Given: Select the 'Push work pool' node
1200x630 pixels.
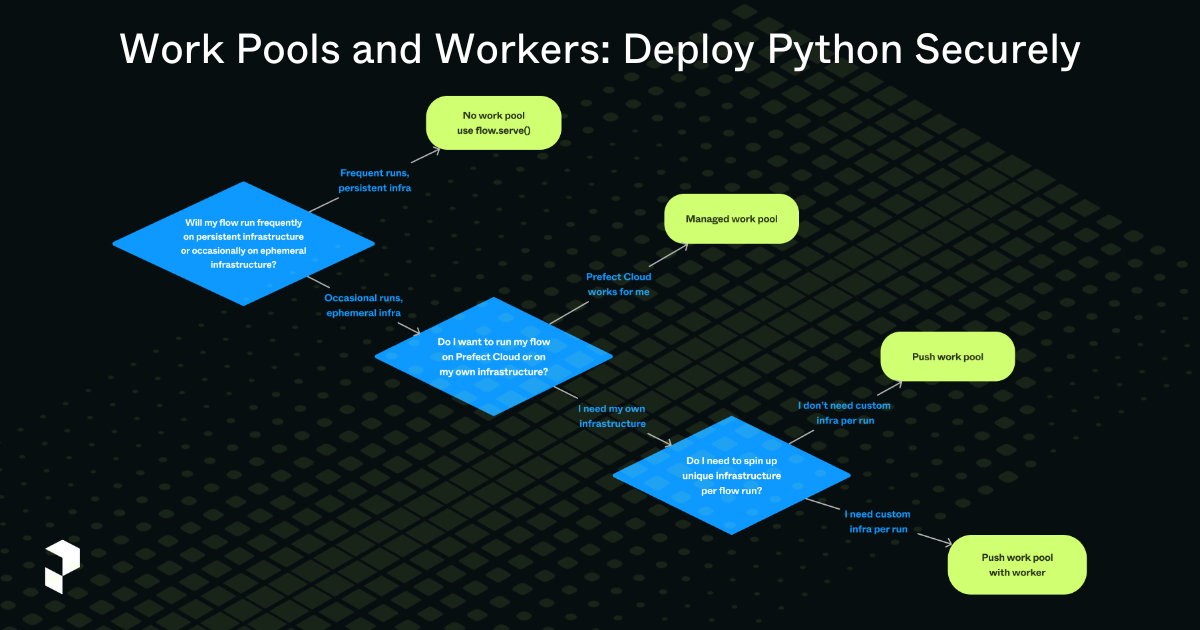Looking at the screenshot, I should click(x=947, y=356).
